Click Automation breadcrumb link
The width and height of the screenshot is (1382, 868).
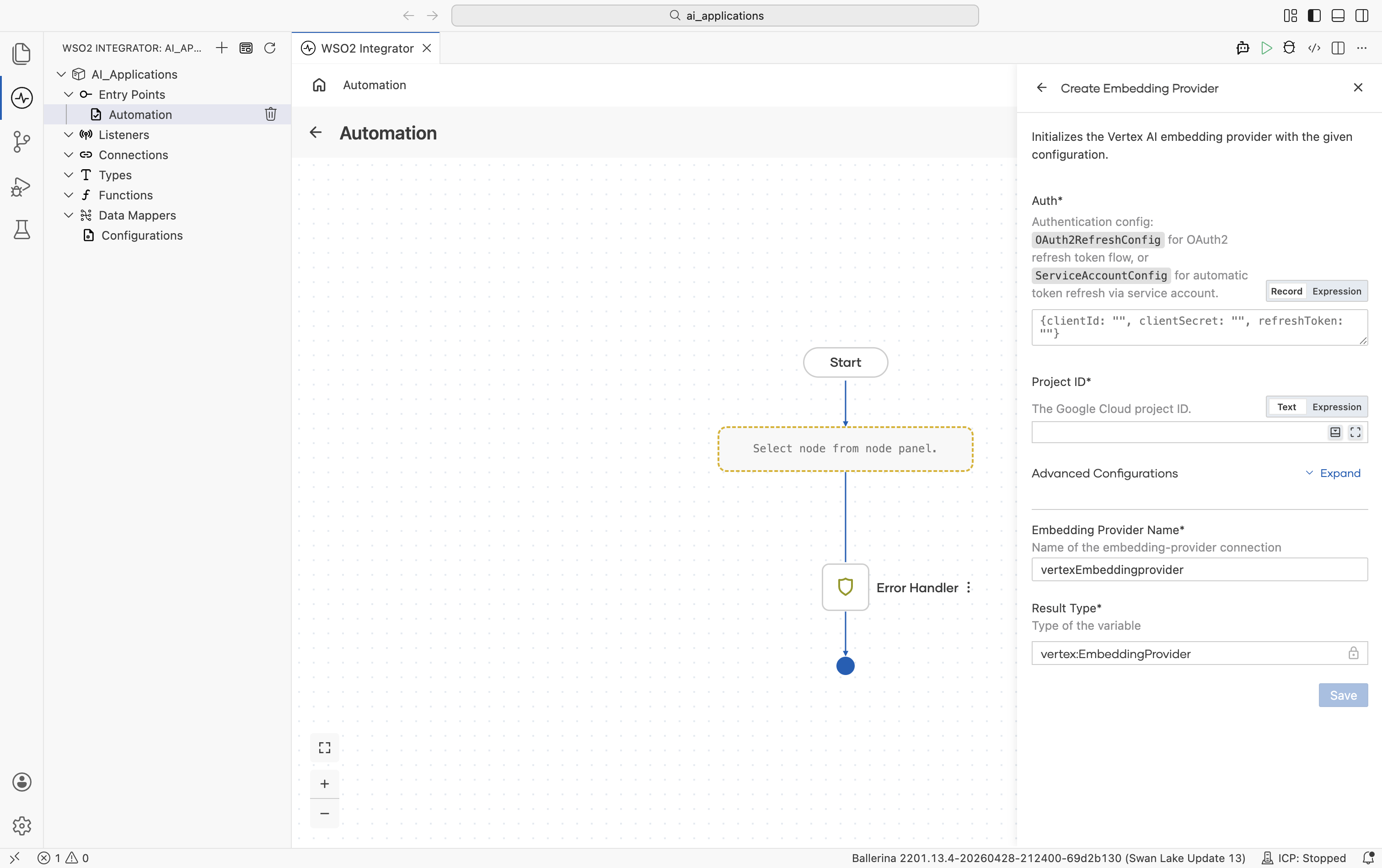(x=375, y=85)
